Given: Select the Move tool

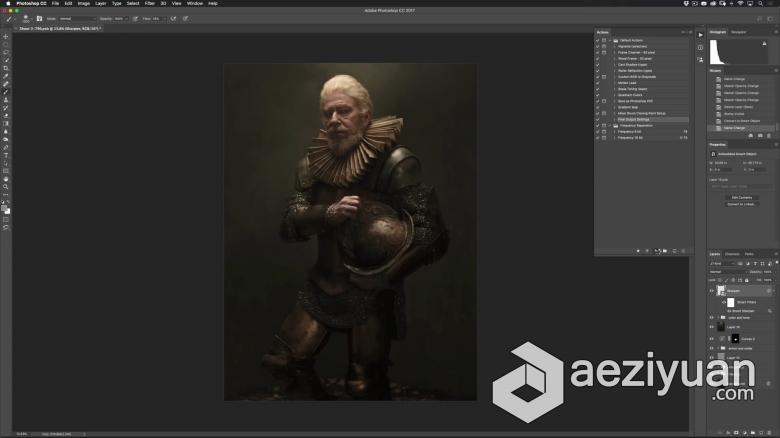Looking at the screenshot, I should 5,36.
